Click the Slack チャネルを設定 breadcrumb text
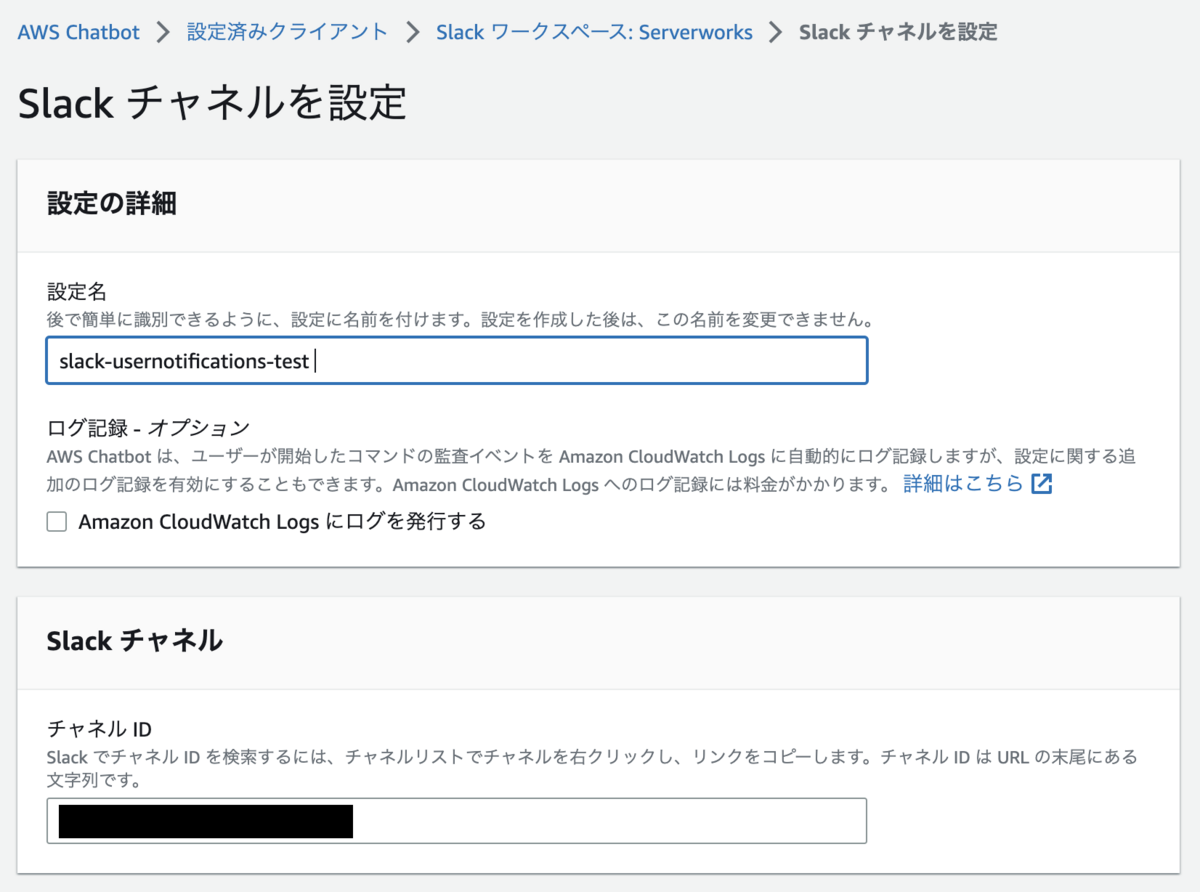 (898, 32)
